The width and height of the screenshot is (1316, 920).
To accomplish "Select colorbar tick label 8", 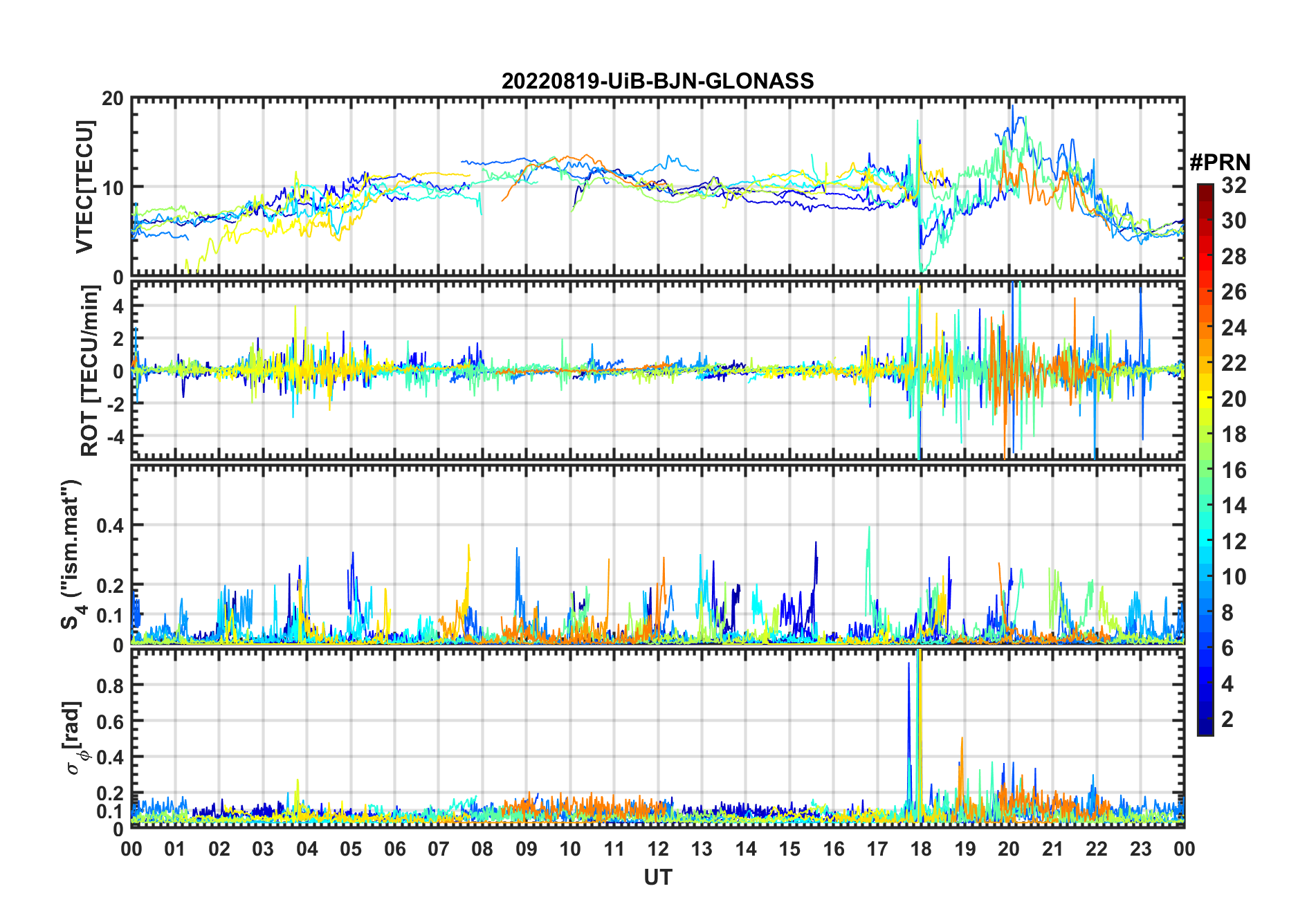I will click(1227, 613).
